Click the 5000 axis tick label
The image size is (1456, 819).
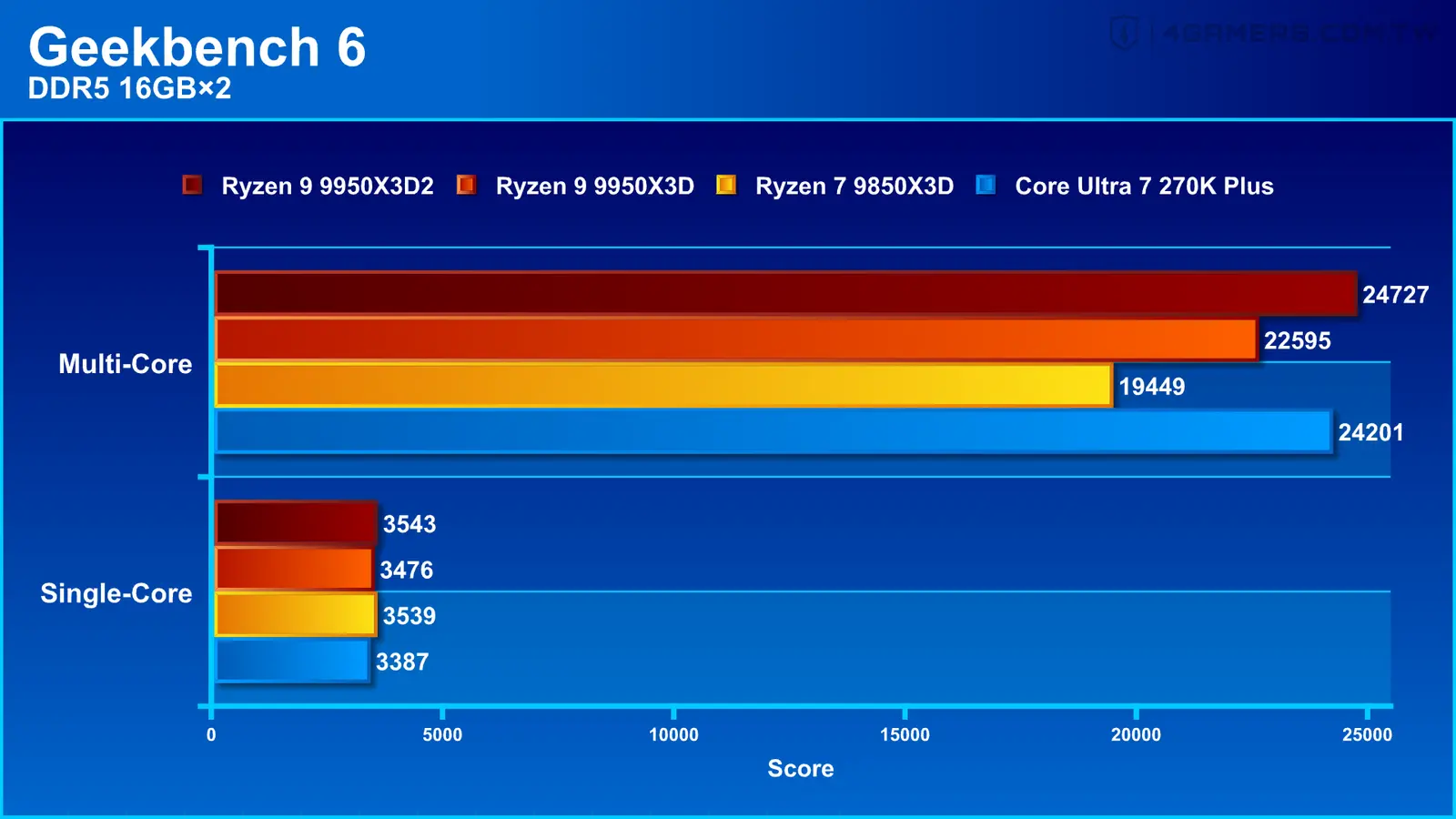click(442, 734)
